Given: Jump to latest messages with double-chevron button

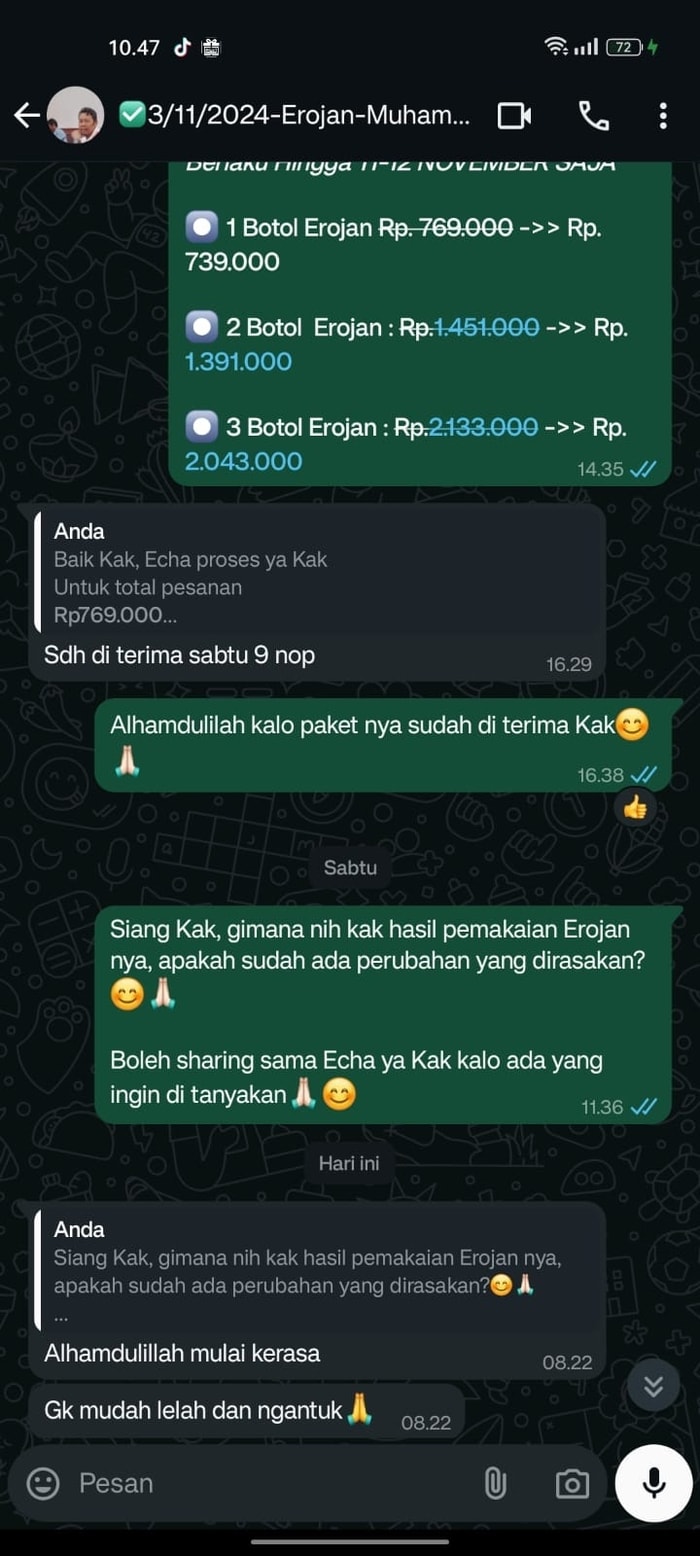Looking at the screenshot, I should (x=653, y=1385).
